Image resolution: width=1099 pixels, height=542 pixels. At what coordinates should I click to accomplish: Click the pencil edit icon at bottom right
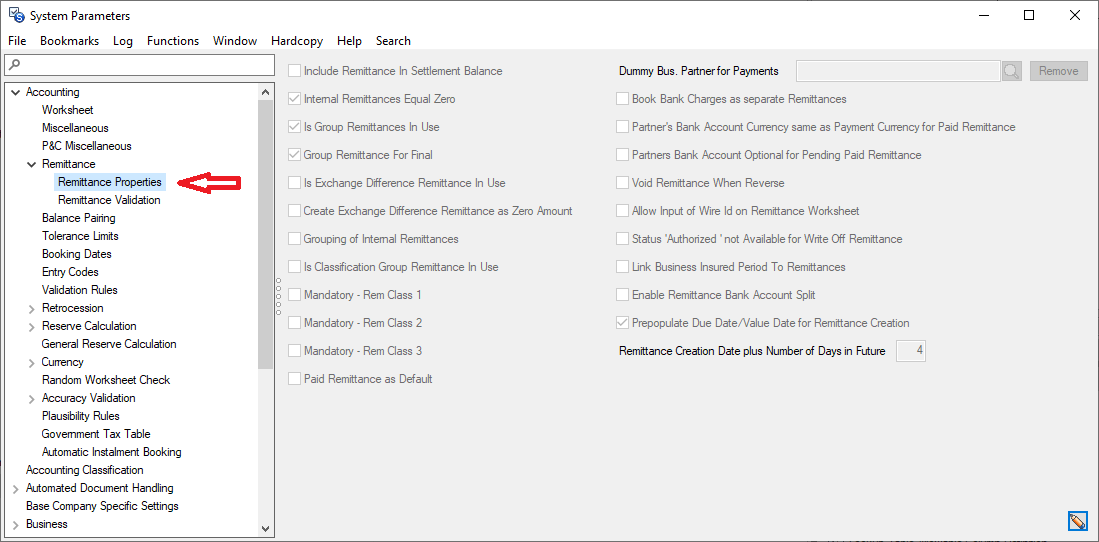click(1077, 521)
